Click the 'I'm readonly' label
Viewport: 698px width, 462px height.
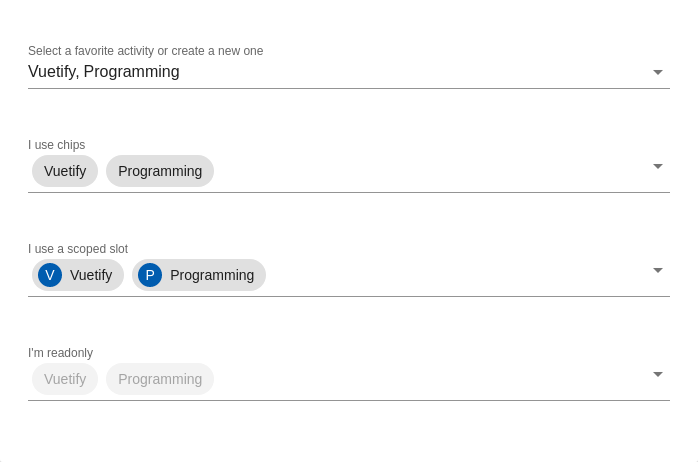61,353
